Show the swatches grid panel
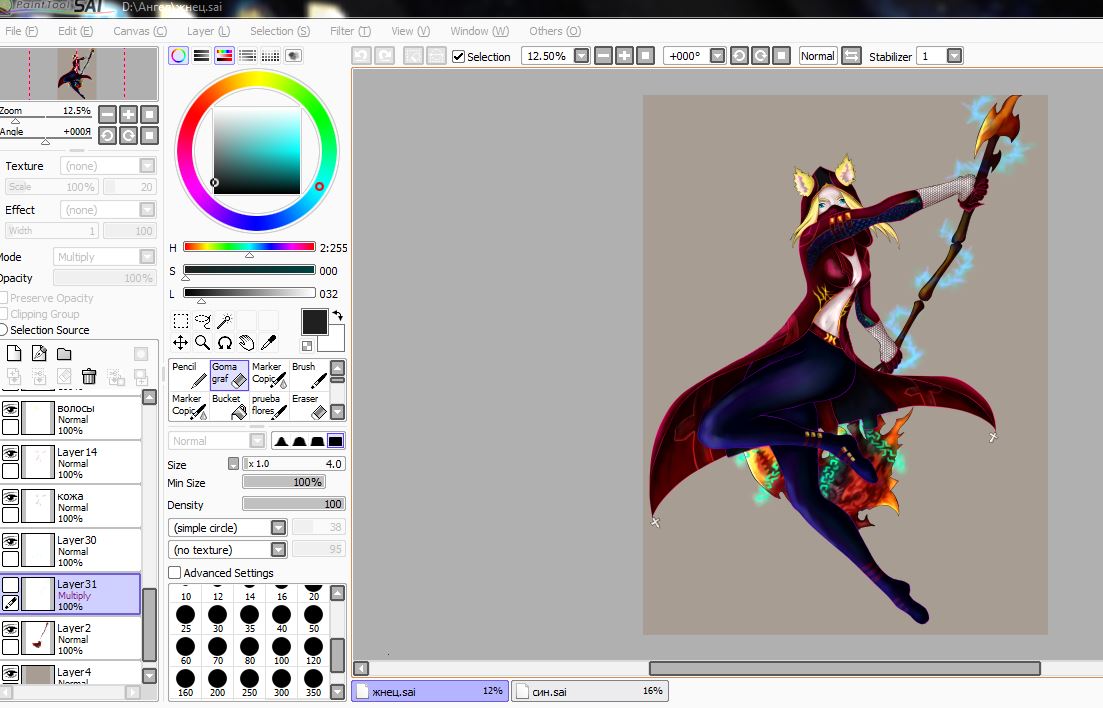Image resolution: width=1103 pixels, height=708 pixels. (270, 56)
